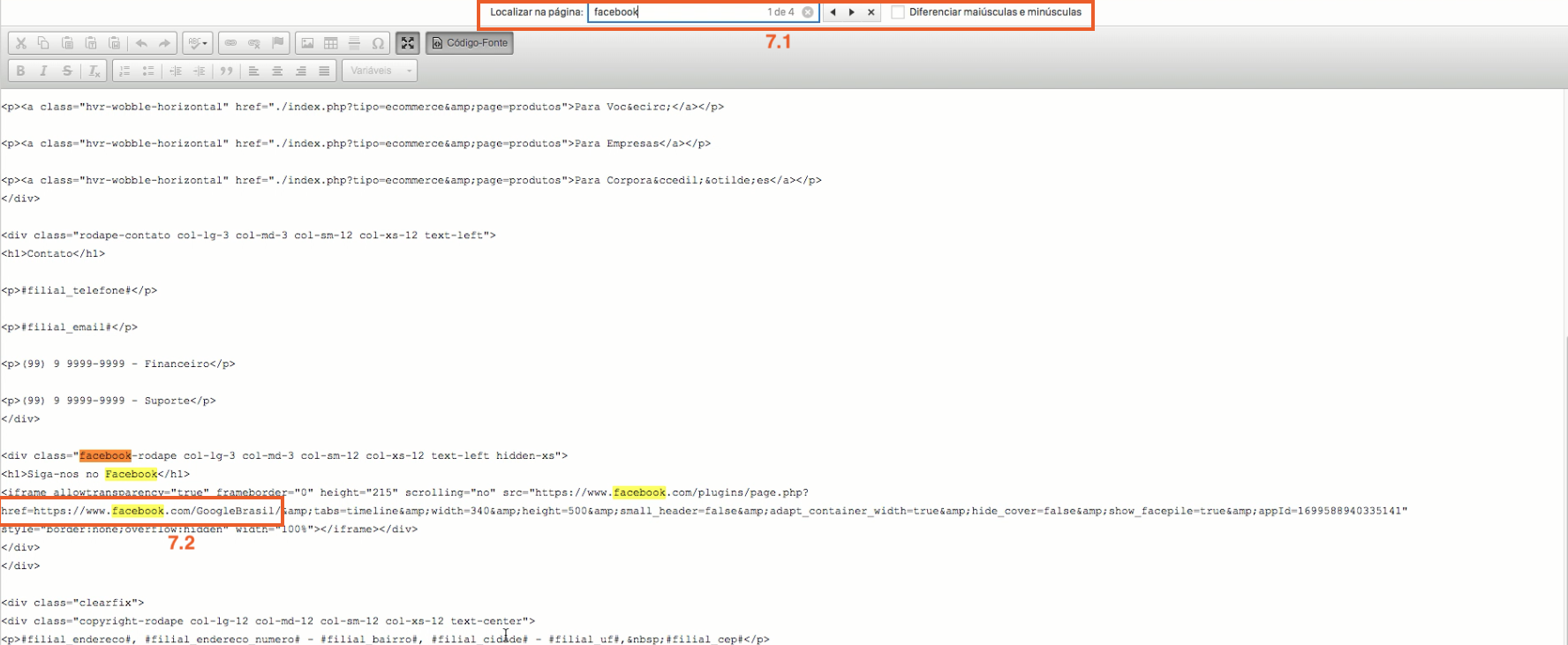
Task: Click 'facebook' in the iframe src URL
Action: pyautogui.click(x=639, y=493)
